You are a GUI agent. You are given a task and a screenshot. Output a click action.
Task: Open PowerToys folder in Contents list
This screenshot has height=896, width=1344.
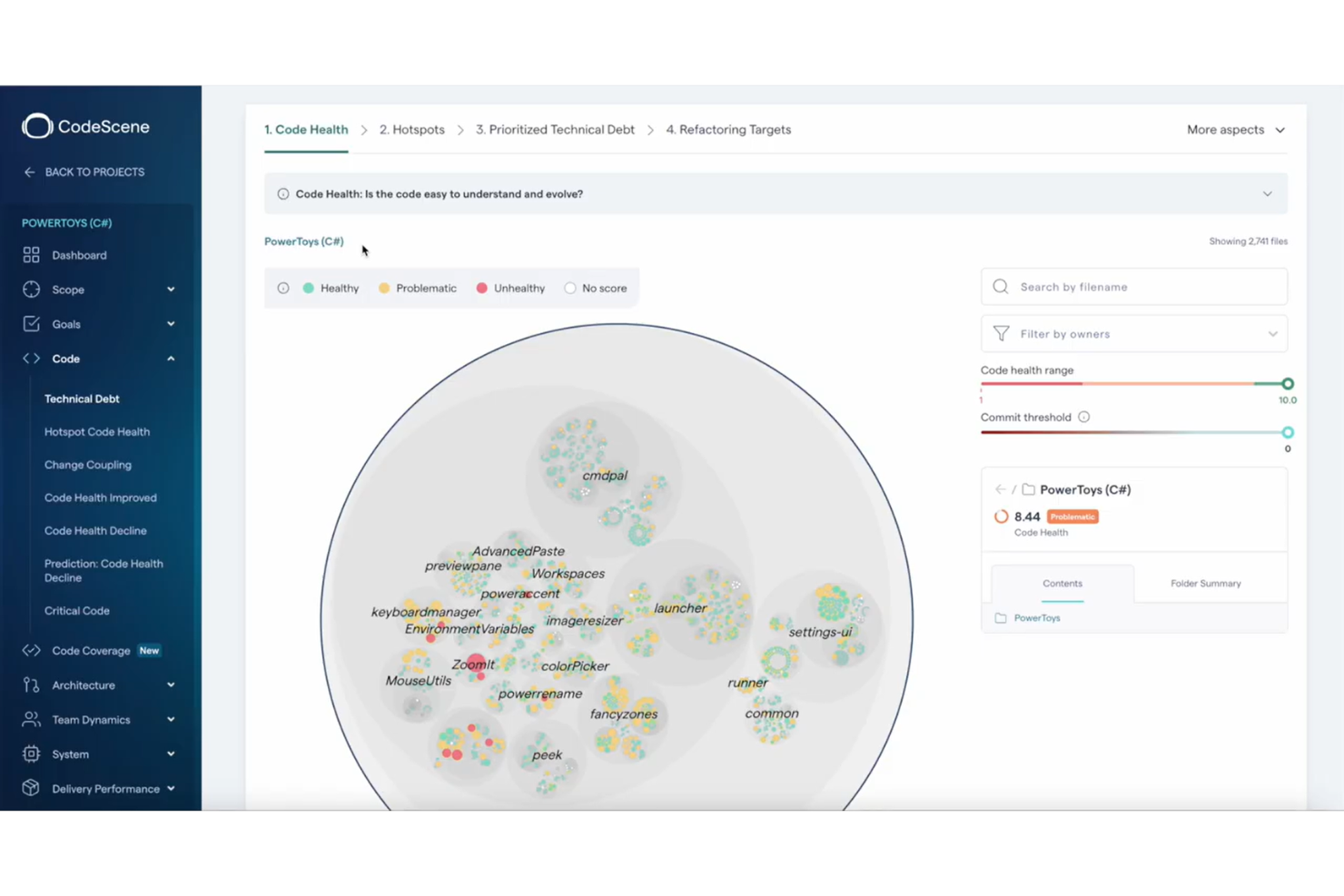[1037, 618]
